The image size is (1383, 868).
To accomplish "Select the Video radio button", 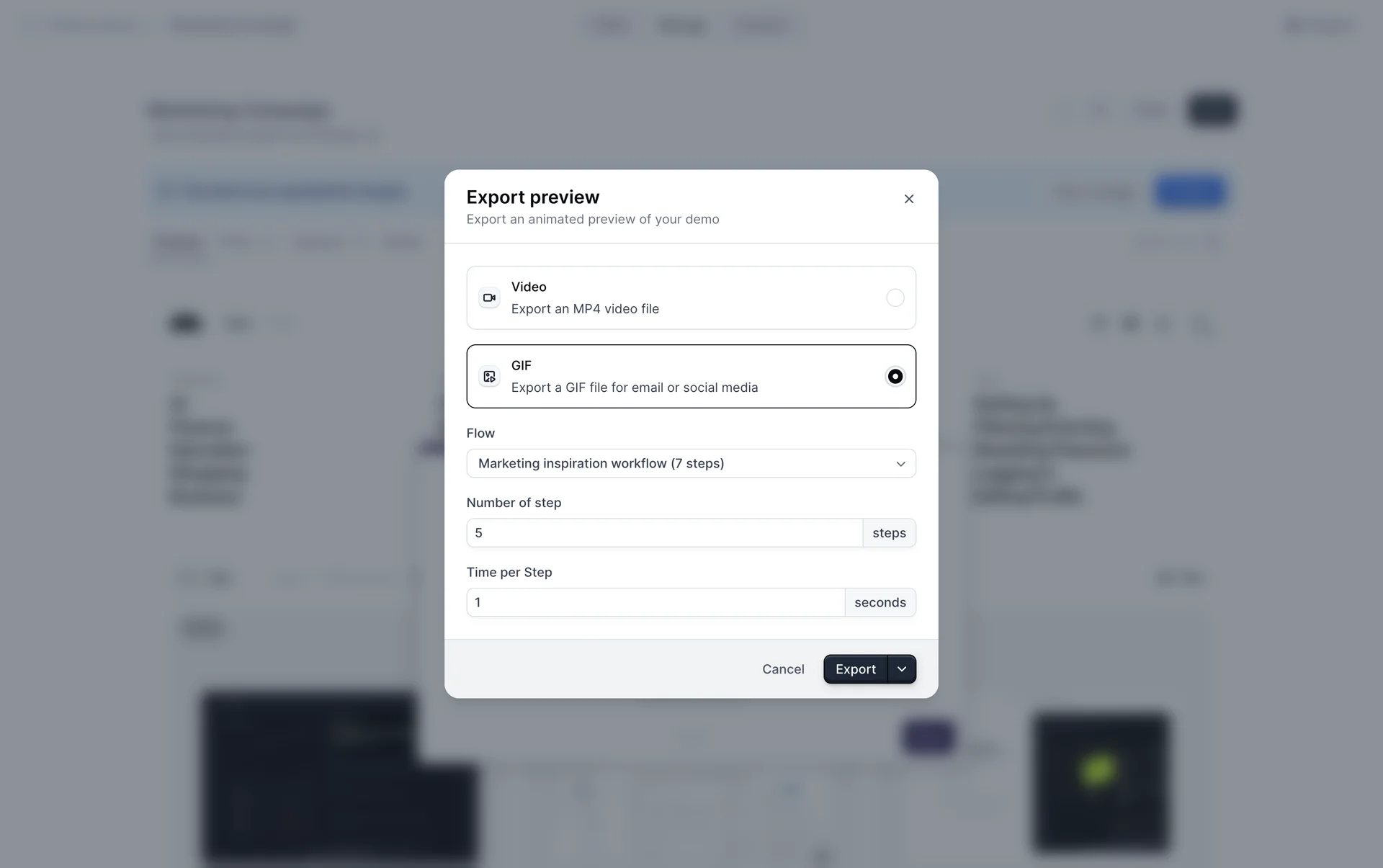I will pyautogui.click(x=895, y=297).
